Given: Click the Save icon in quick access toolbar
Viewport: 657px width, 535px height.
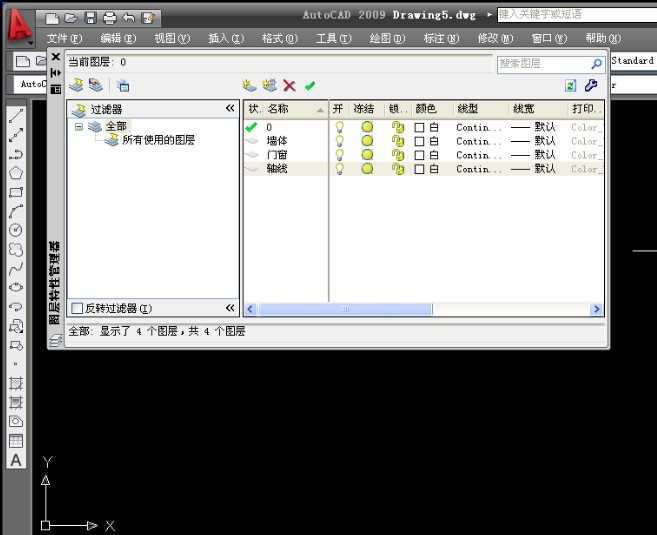Looking at the screenshot, I should pyautogui.click(x=91, y=18).
